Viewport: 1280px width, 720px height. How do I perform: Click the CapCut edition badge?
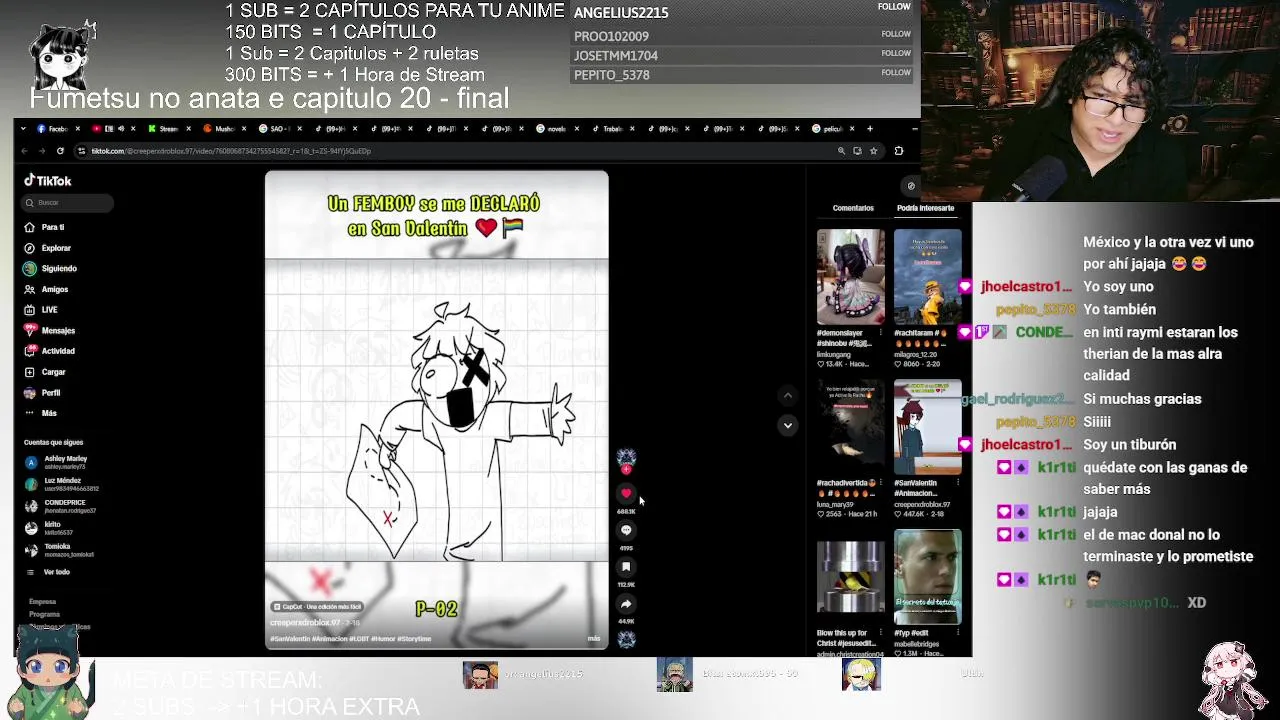pyautogui.click(x=317, y=607)
